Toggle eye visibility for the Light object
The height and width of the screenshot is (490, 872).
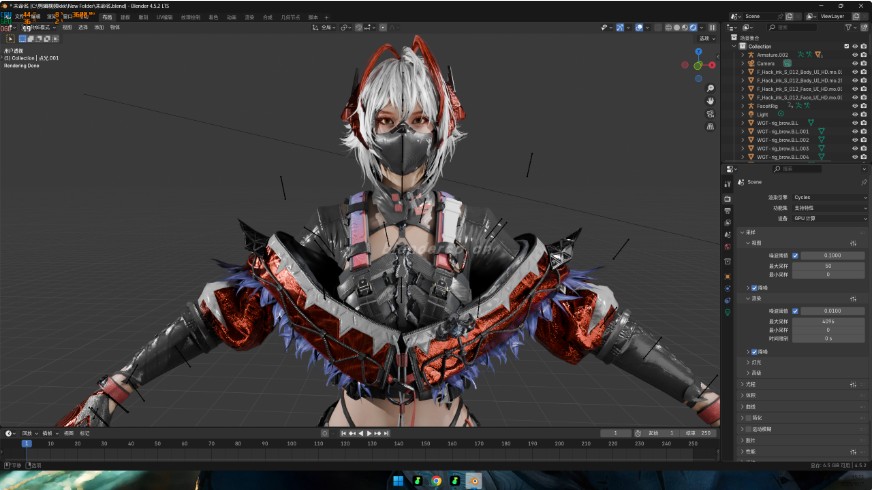(854, 114)
